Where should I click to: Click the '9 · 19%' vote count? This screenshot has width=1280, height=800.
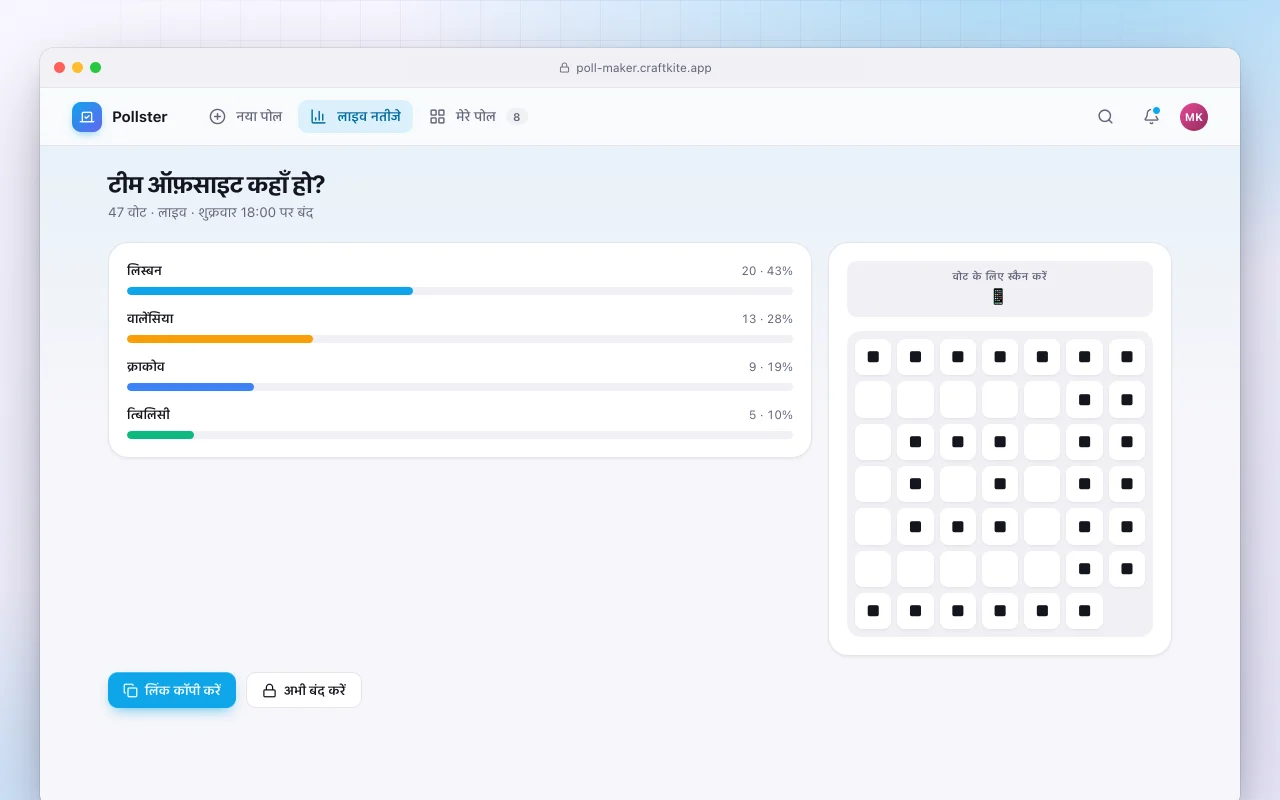point(771,367)
